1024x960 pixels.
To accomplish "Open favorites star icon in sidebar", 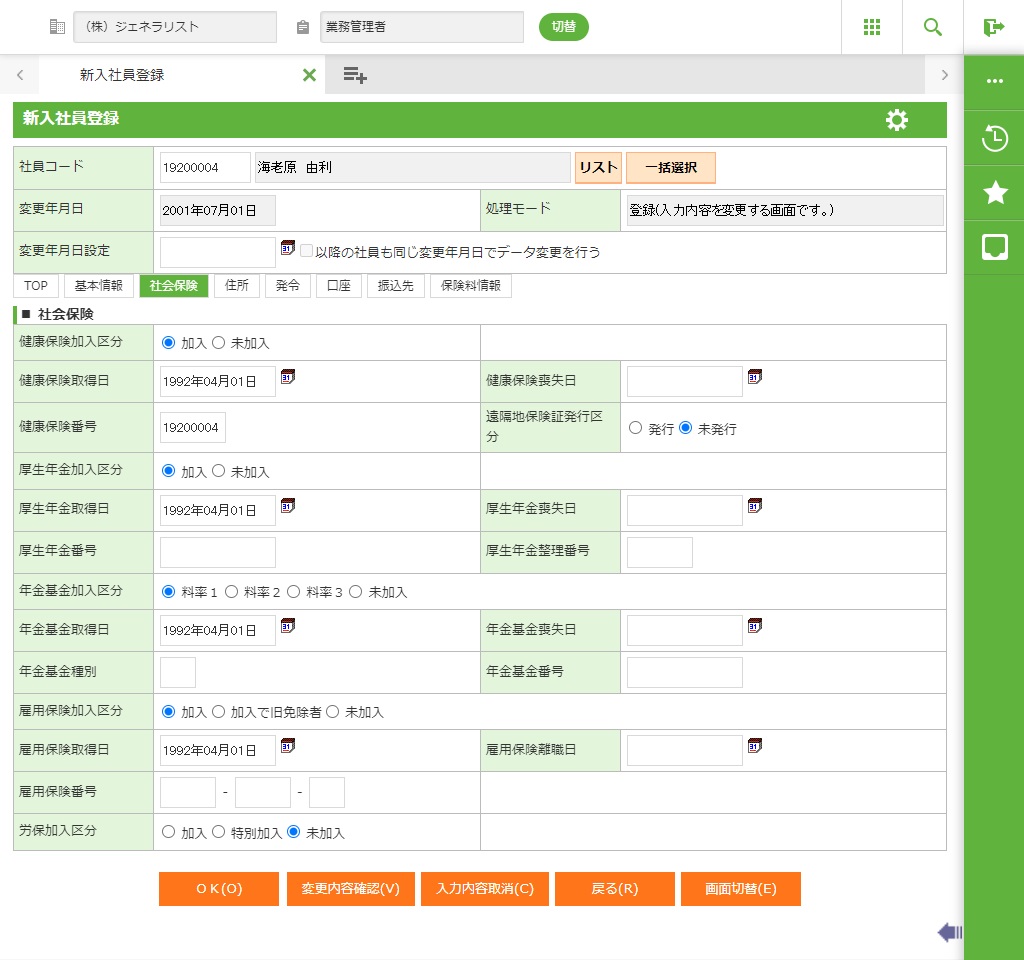I will coord(994,193).
